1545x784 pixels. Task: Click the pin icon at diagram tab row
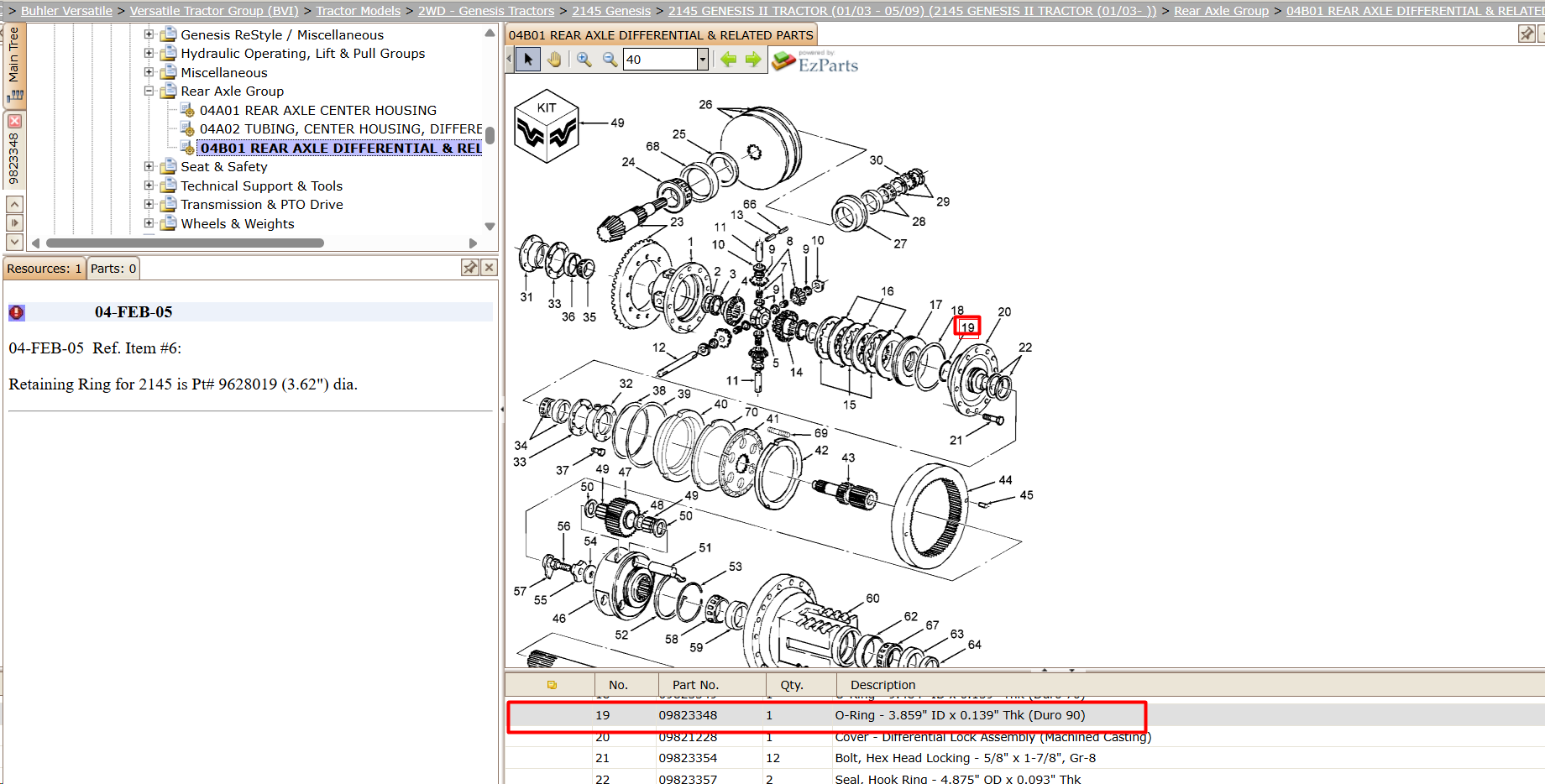coord(1527,34)
